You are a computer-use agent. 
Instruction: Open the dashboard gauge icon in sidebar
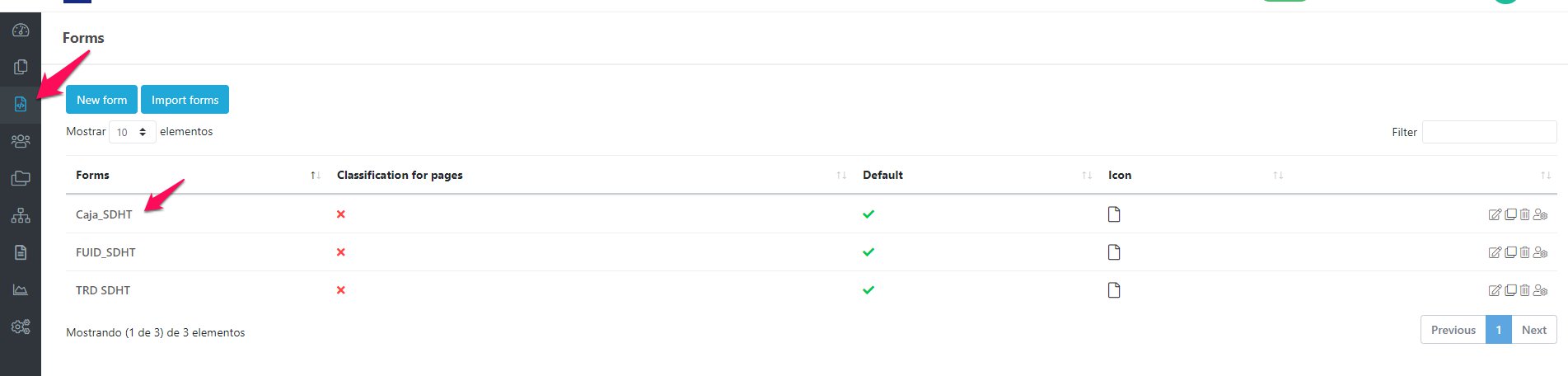(21, 31)
